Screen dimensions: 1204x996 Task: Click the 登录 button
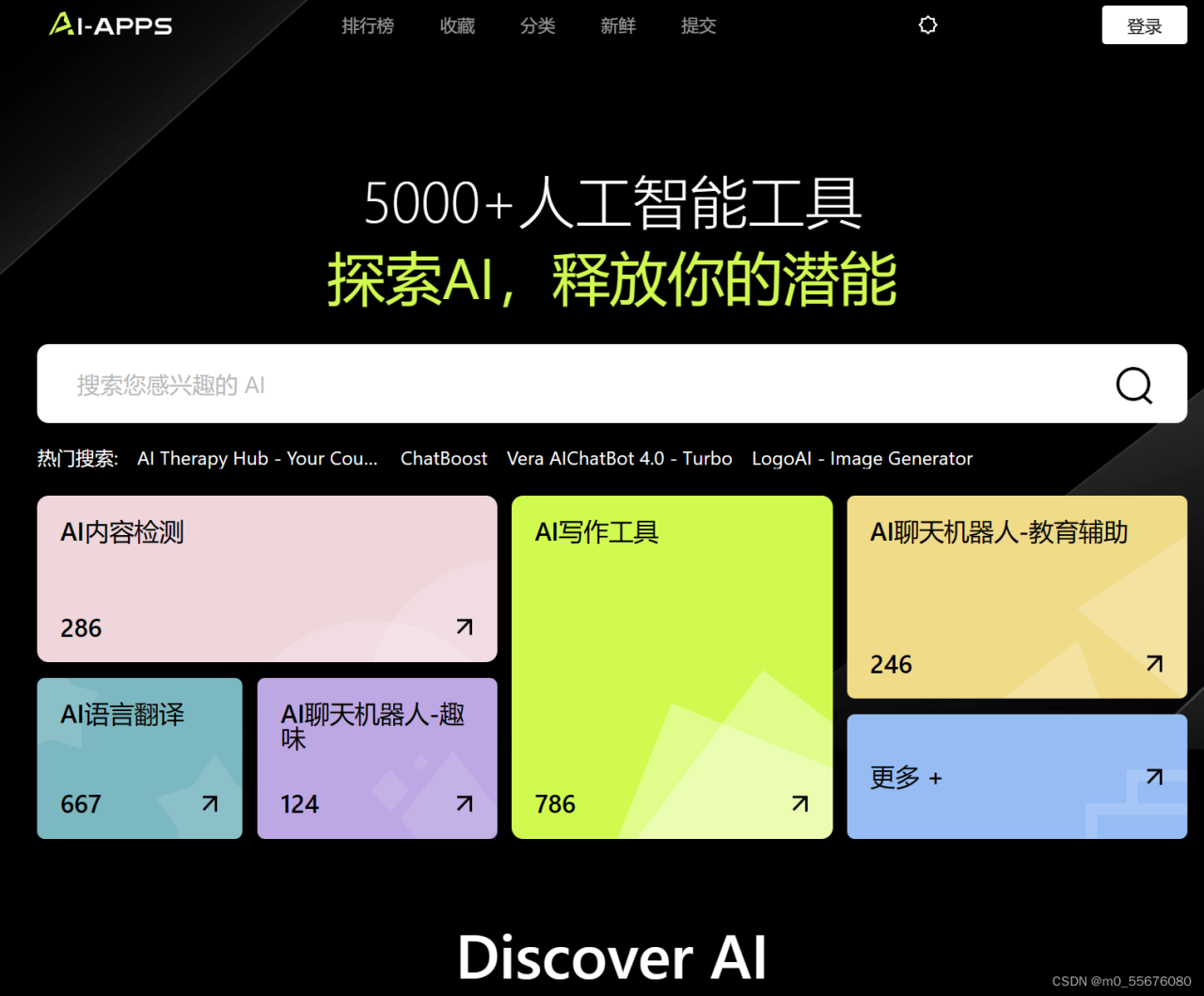[1144, 25]
